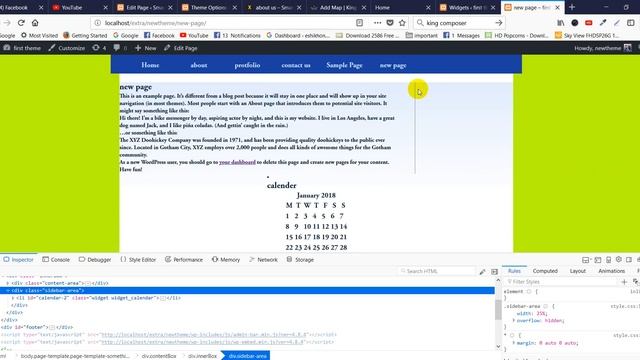The height and width of the screenshot is (360, 640).
Task: Switch to the Style Editor tab
Action: (x=138, y=260)
